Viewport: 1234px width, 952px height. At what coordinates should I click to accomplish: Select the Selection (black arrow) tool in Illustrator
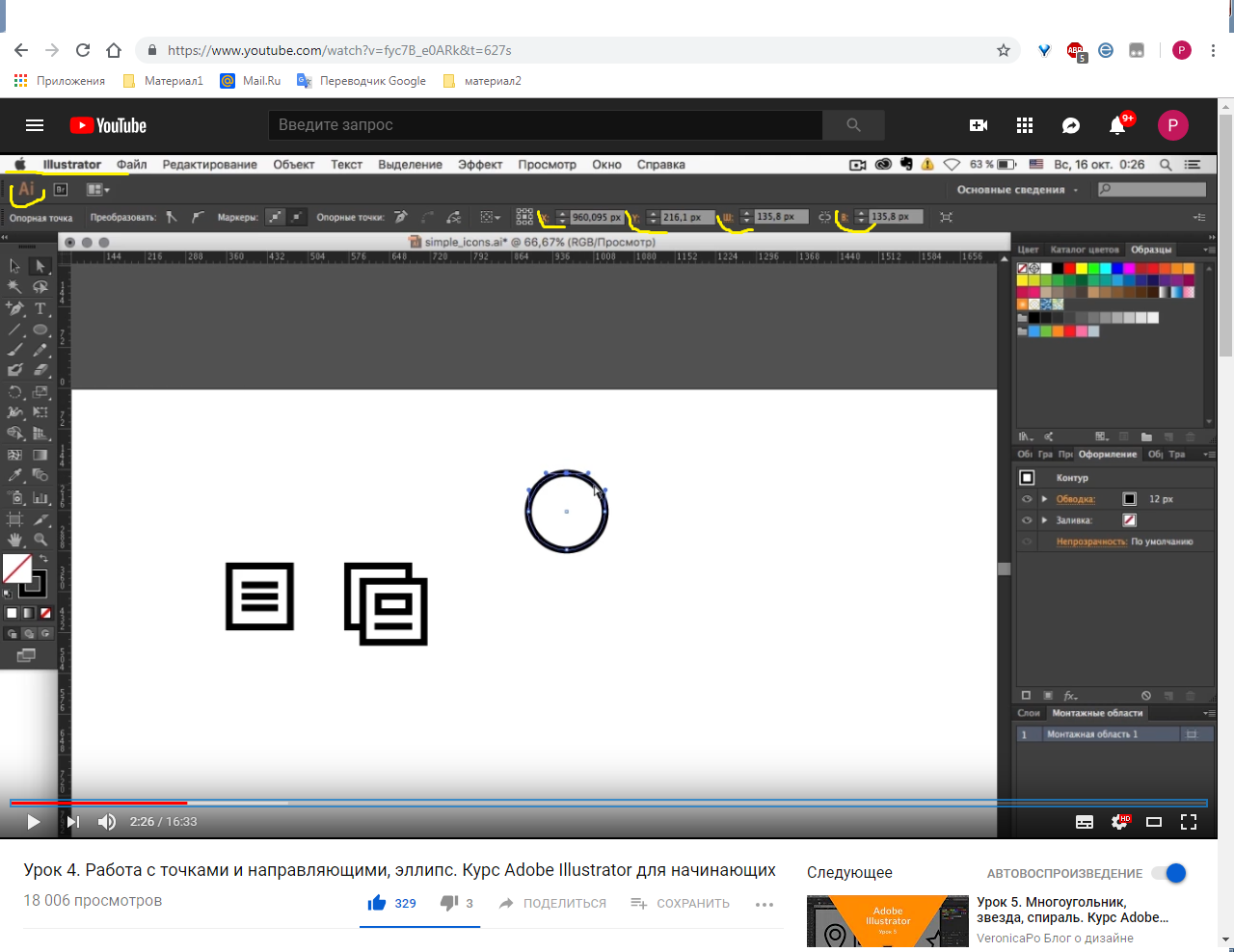pos(14,266)
